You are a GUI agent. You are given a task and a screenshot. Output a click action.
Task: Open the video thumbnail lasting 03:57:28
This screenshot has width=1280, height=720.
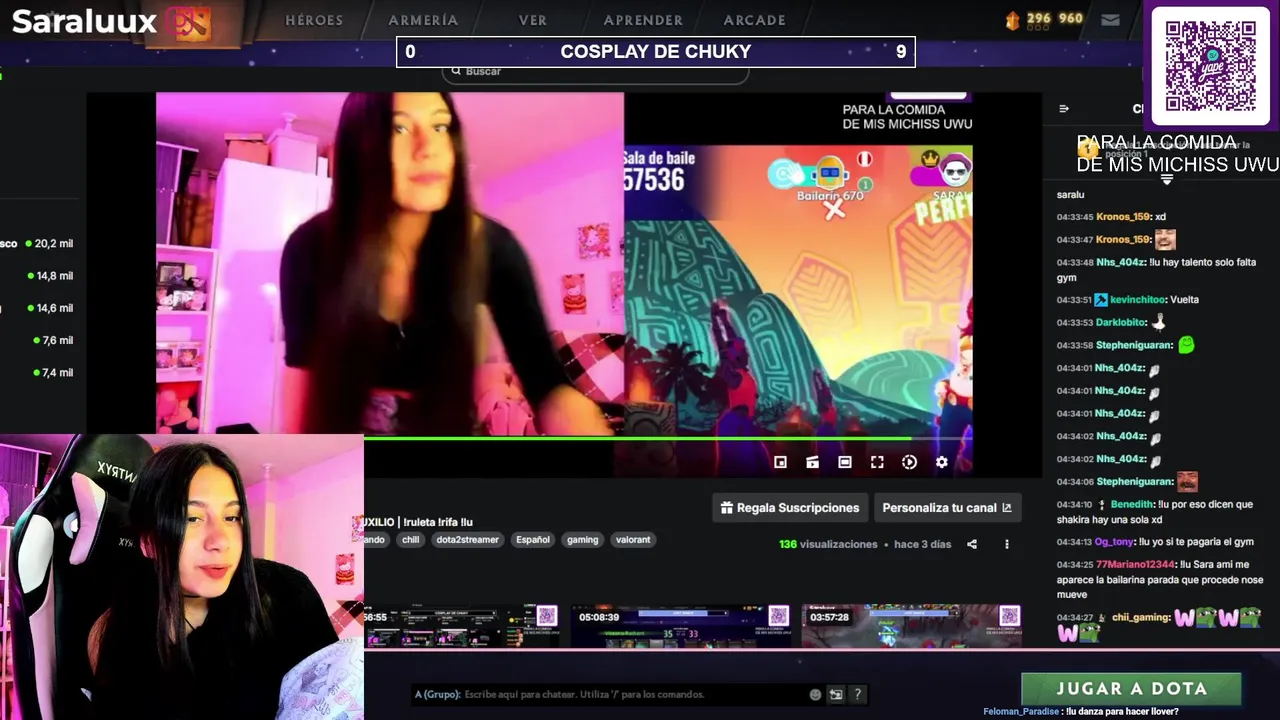[x=911, y=626]
